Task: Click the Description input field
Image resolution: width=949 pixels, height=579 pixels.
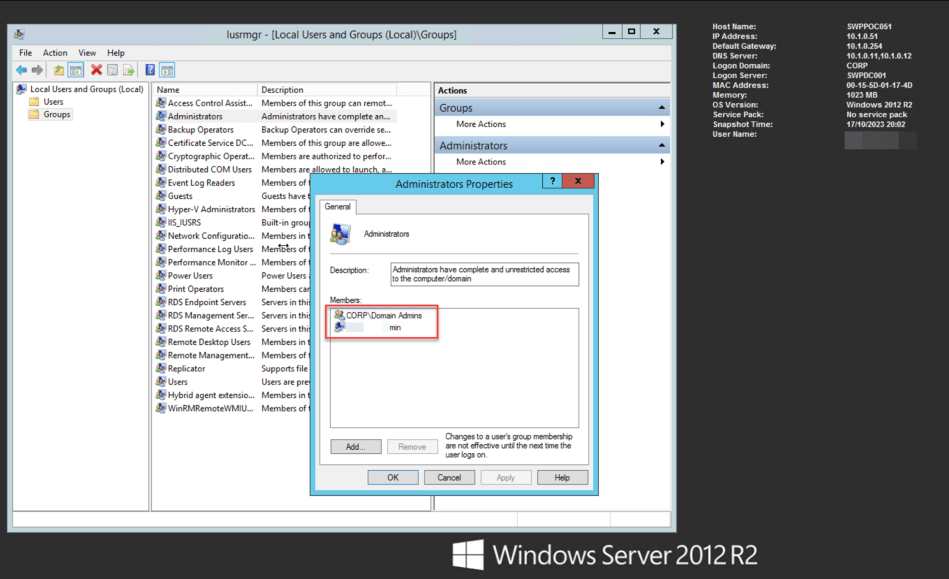Action: (484, 273)
